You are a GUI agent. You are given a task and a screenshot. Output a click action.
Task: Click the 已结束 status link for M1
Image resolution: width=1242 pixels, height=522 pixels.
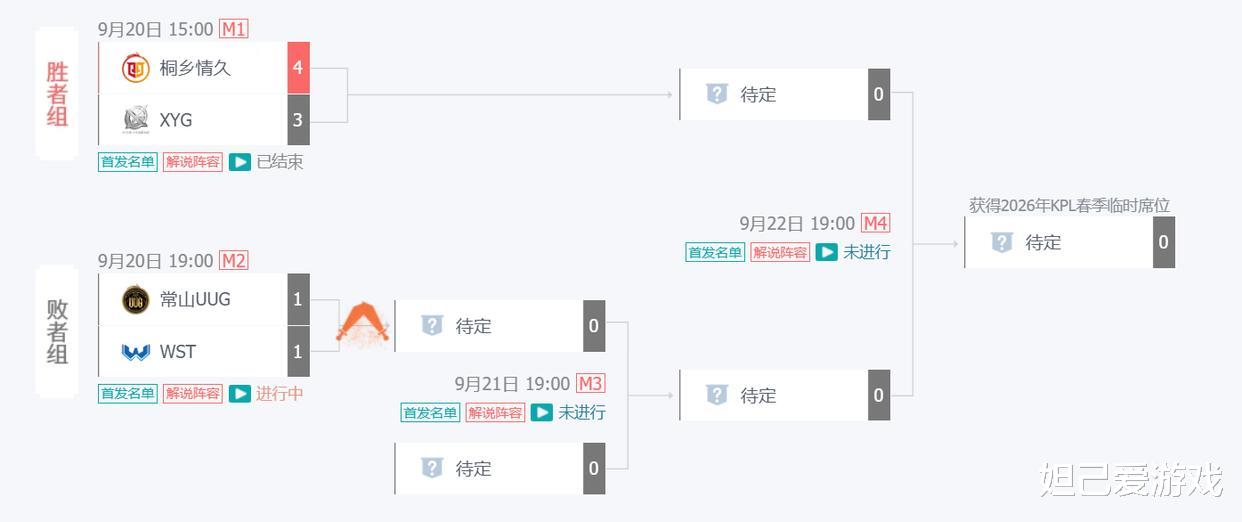pos(280,162)
